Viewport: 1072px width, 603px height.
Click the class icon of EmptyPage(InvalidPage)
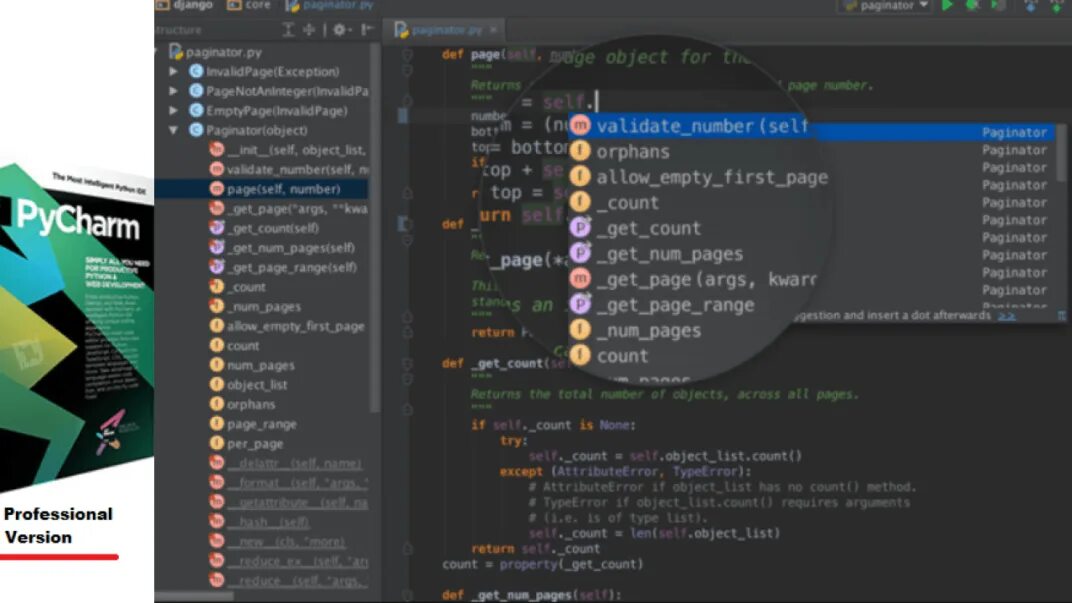(x=196, y=111)
